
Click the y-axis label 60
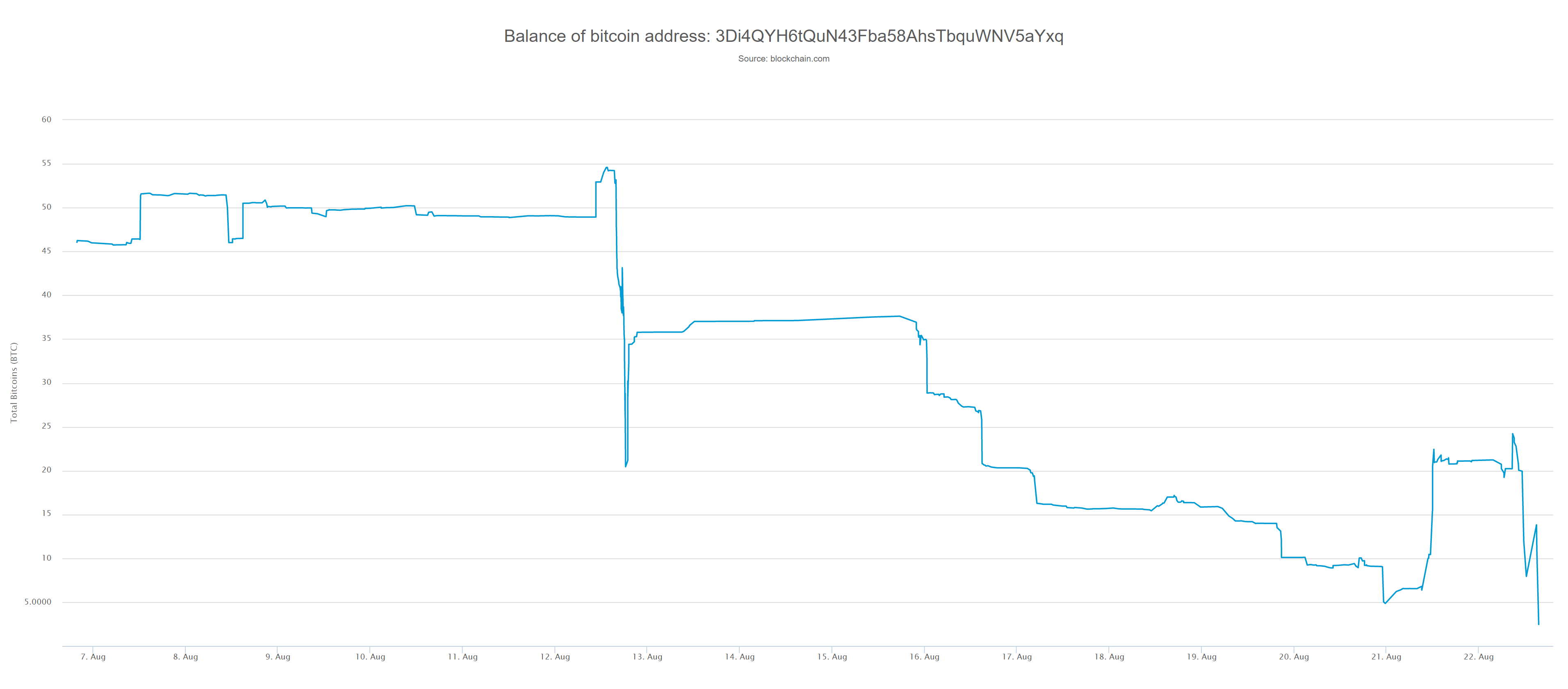[46, 119]
